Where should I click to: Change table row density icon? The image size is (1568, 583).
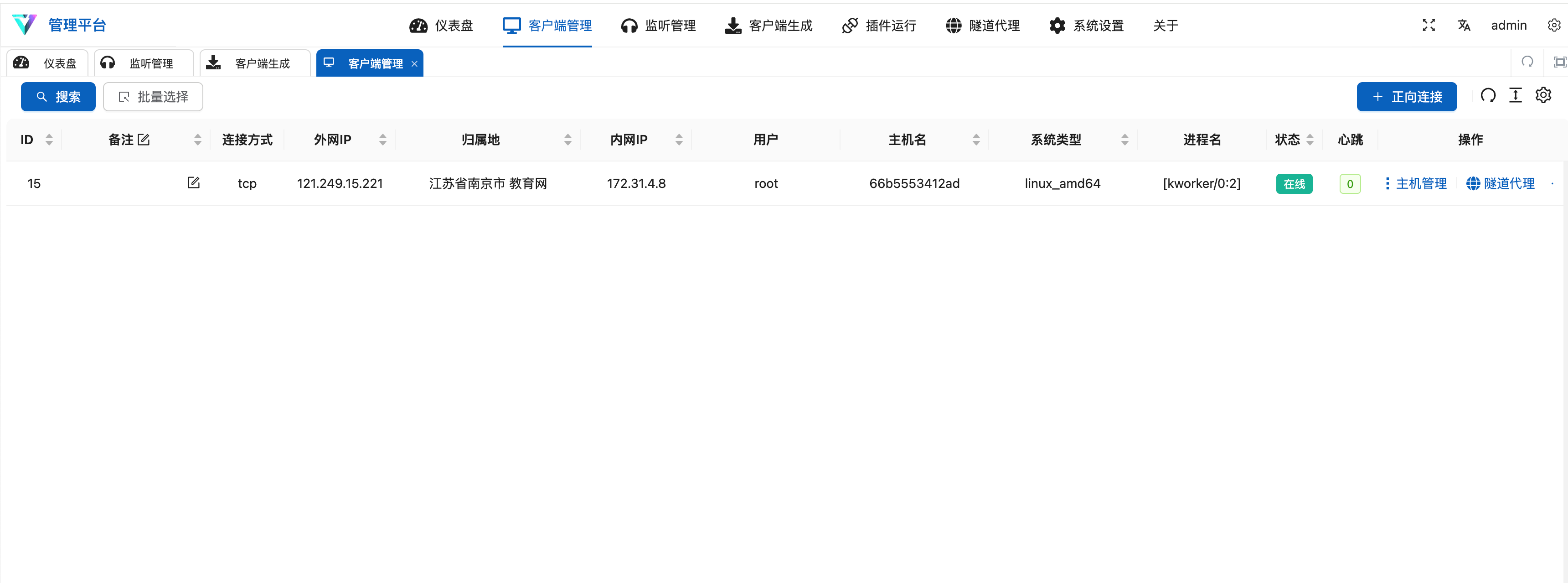[x=1515, y=96]
